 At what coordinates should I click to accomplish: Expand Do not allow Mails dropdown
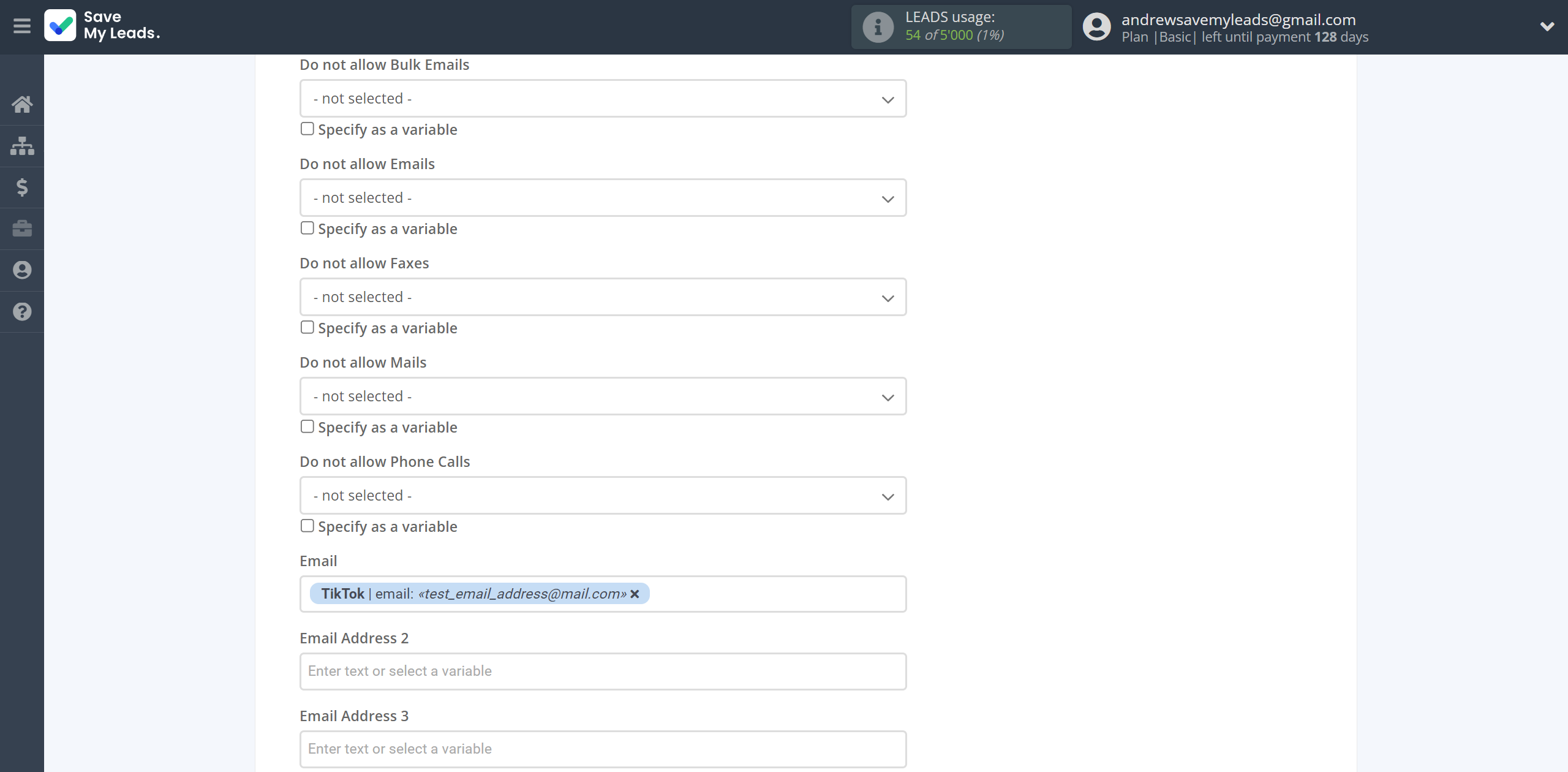[603, 396]
